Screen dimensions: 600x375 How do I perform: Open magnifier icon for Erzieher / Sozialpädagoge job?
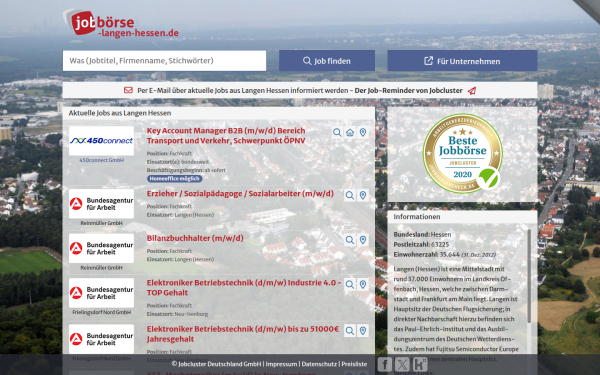coord(350,196)
